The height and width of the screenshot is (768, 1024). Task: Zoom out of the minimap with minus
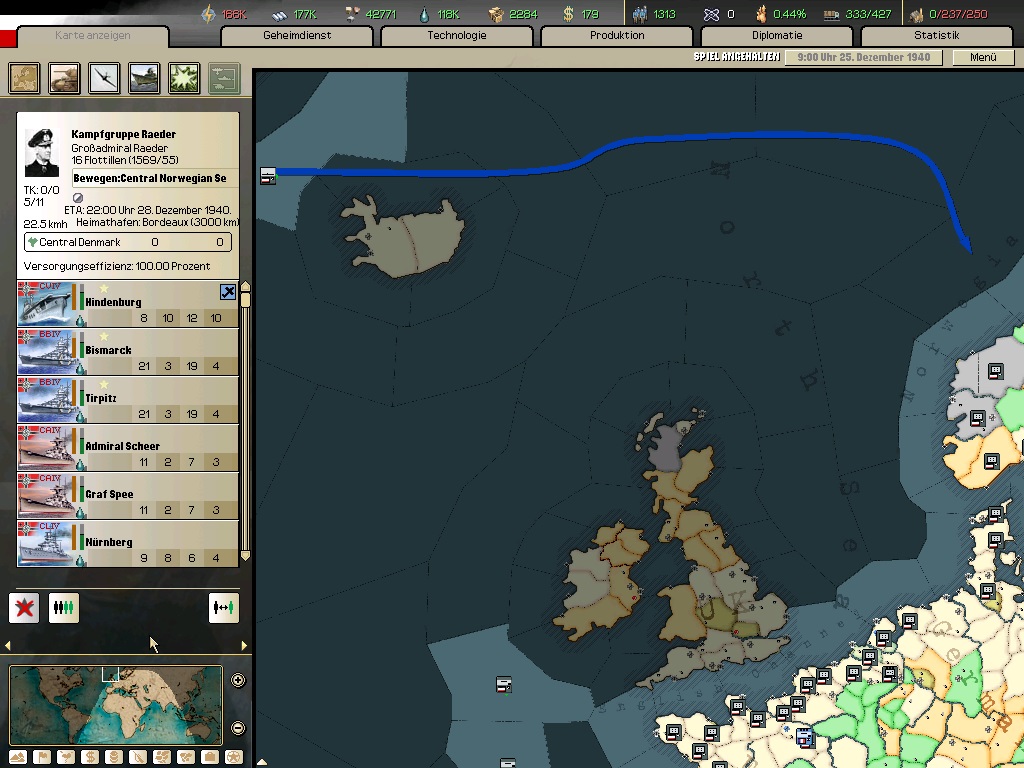(x=238, y=728)
